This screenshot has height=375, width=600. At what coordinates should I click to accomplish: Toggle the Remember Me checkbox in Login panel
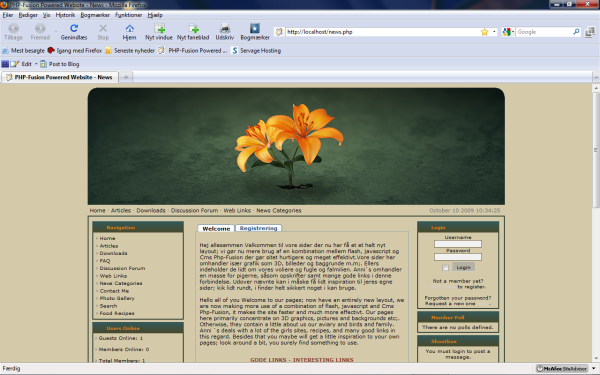(445, 267)
